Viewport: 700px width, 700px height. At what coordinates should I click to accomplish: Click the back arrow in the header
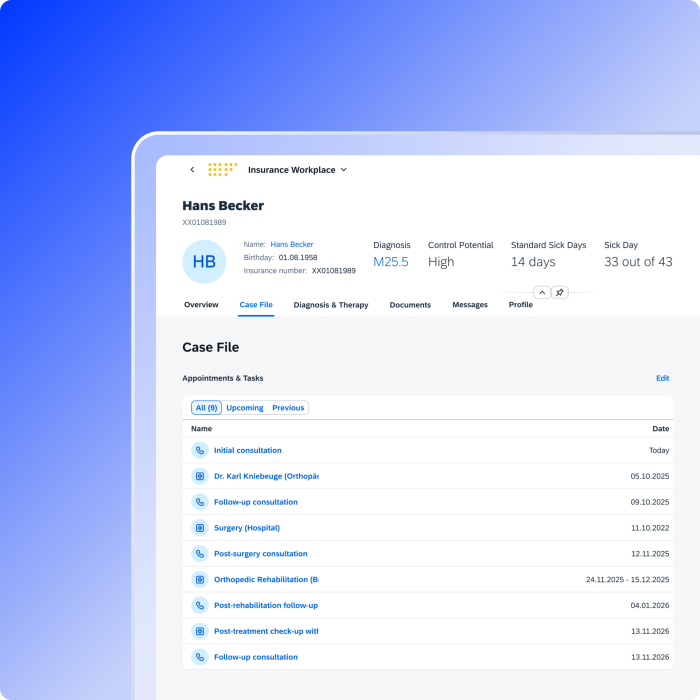tap(192, 170)
